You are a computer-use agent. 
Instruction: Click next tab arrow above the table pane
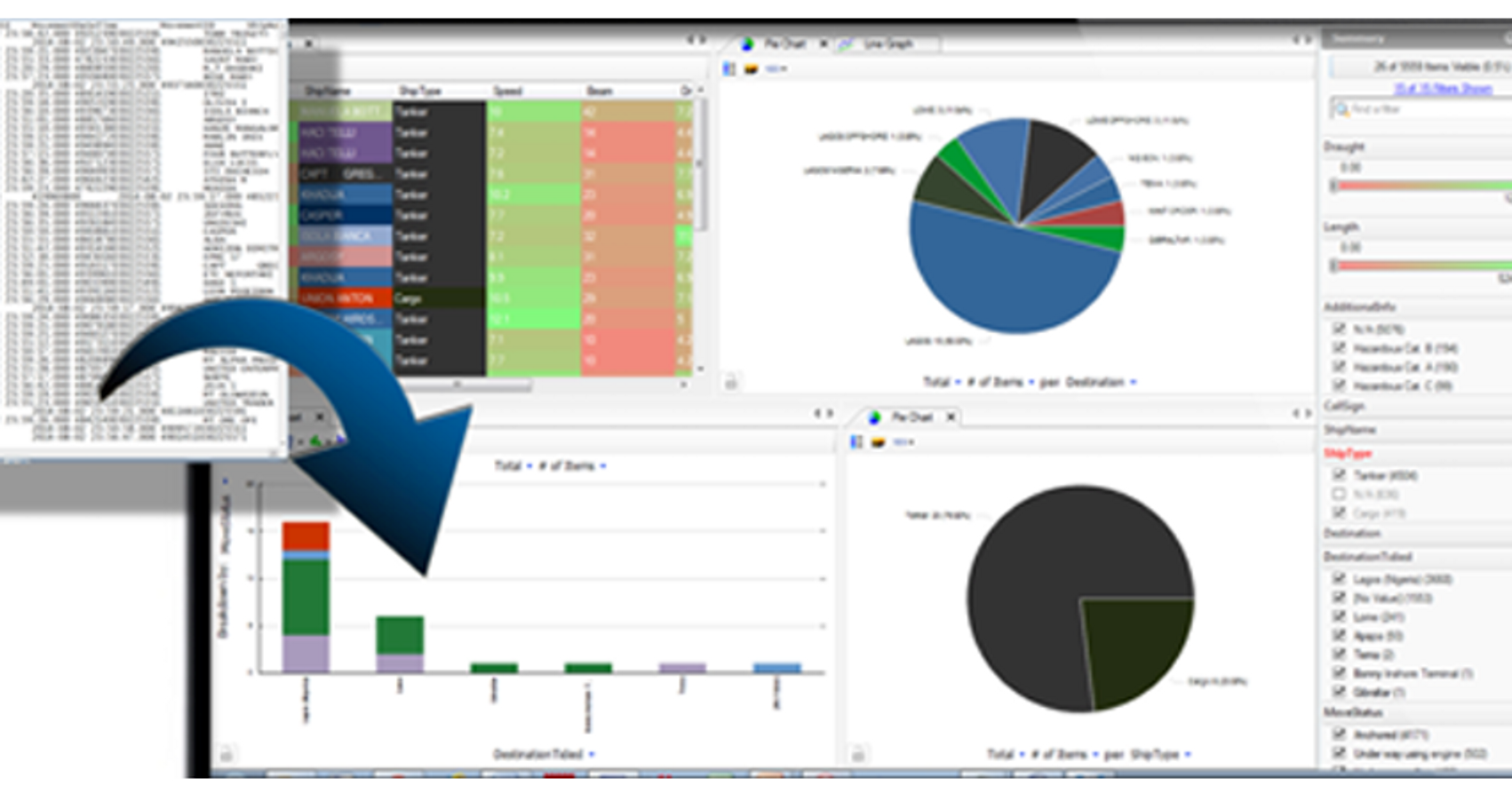(703, 40)
